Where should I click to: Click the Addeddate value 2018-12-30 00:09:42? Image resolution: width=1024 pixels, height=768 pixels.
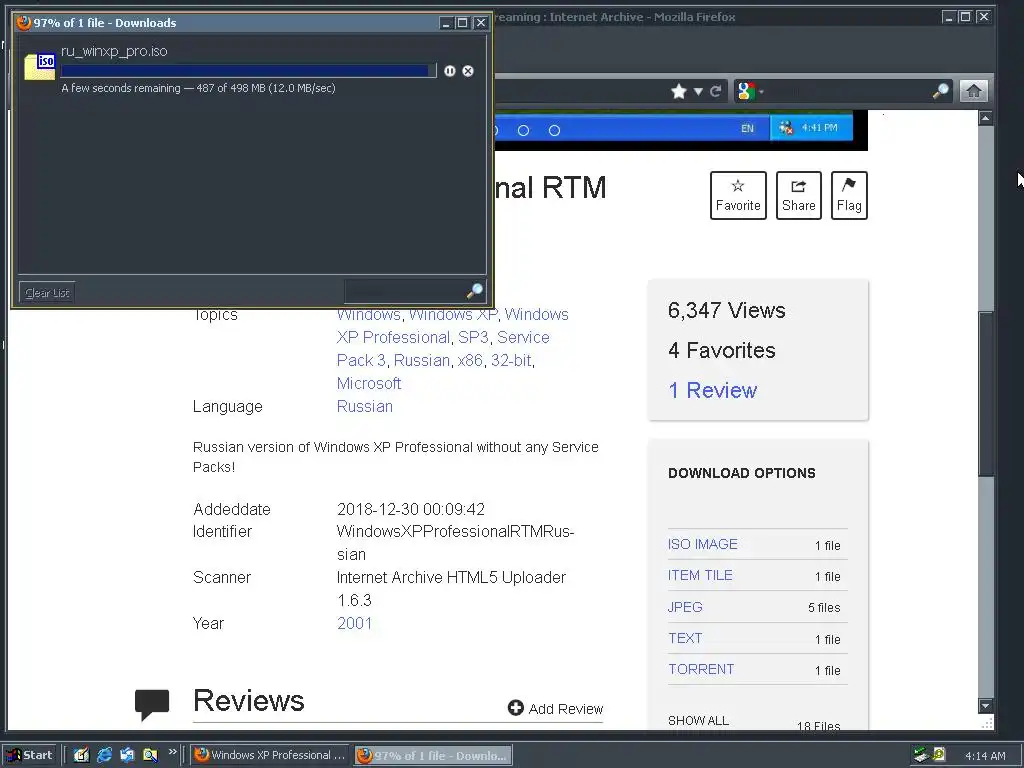[x=411, y=509]
